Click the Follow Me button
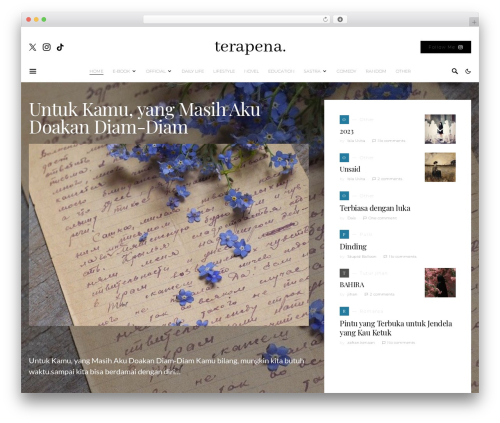 pyautogui.click(x=446, y=47)
